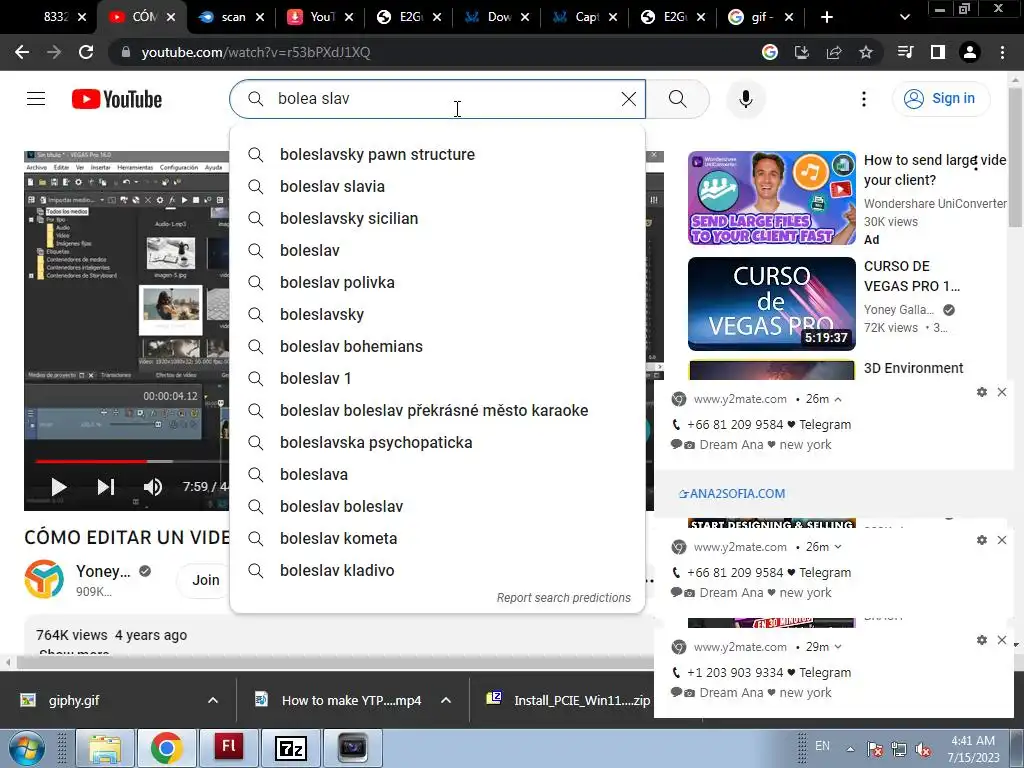Open YouTube settings three-dot menu

[x=863, y=99]
